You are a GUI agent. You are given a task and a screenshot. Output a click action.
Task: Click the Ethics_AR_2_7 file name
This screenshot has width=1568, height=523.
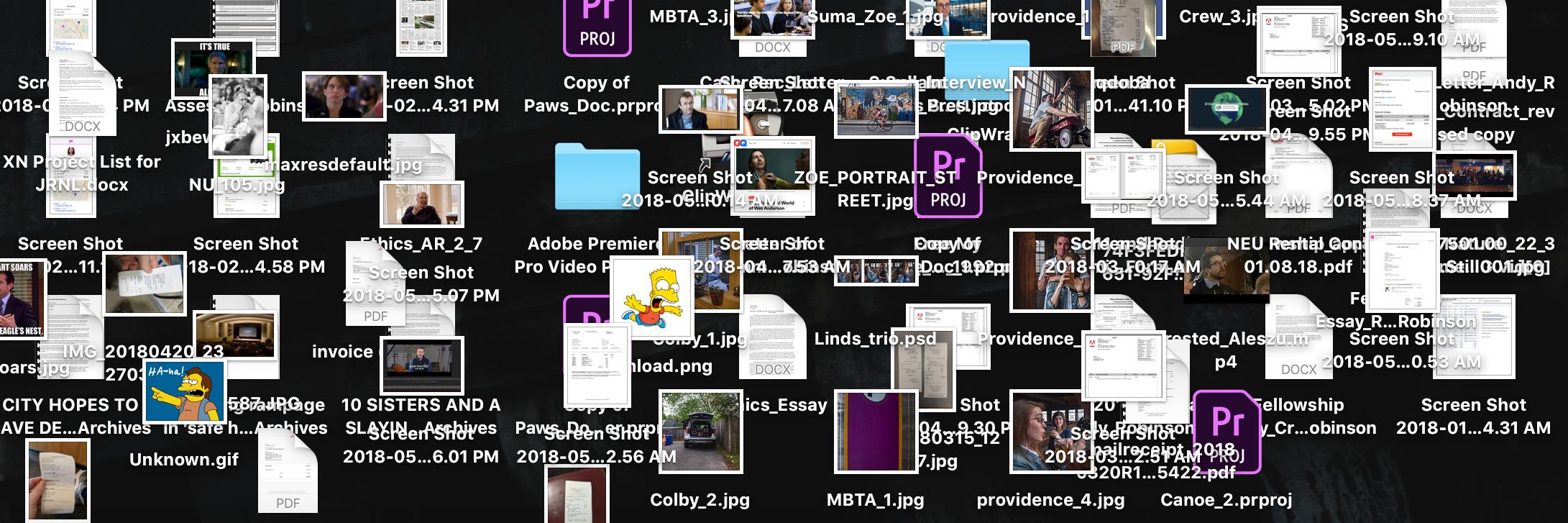(421, 244)
